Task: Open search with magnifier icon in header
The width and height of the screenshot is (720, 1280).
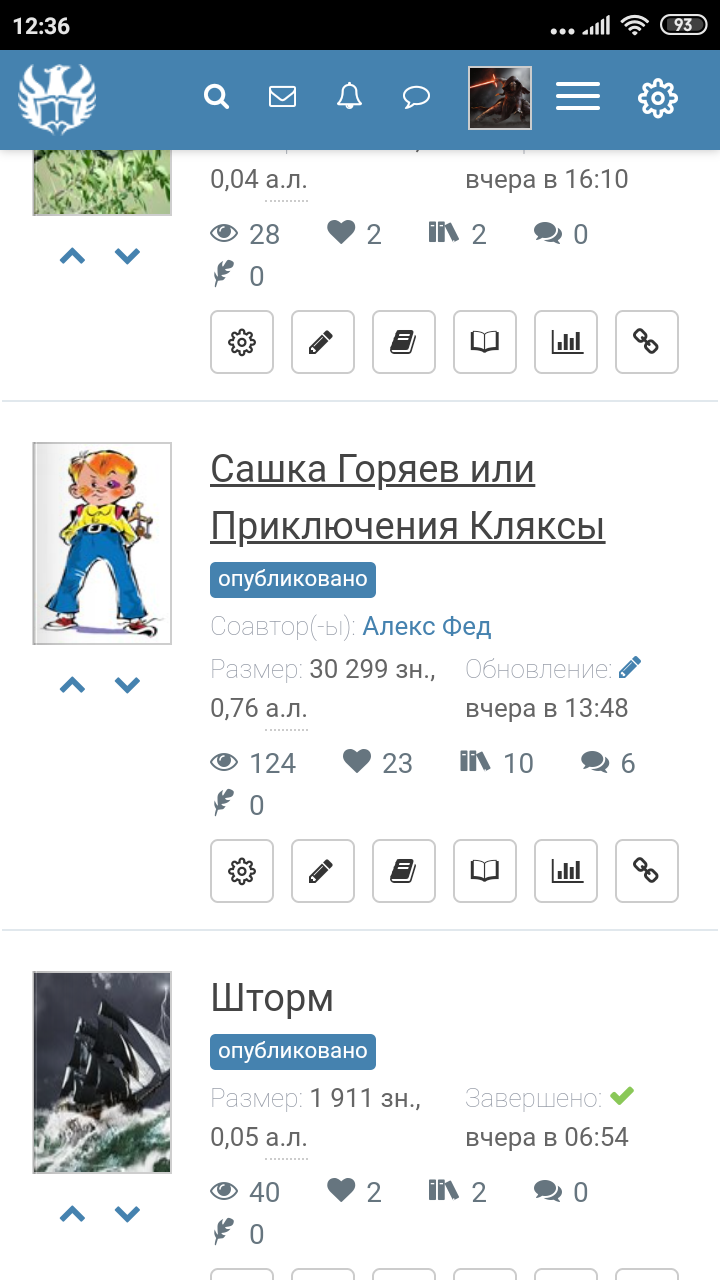Action: (x=216, y=97)
